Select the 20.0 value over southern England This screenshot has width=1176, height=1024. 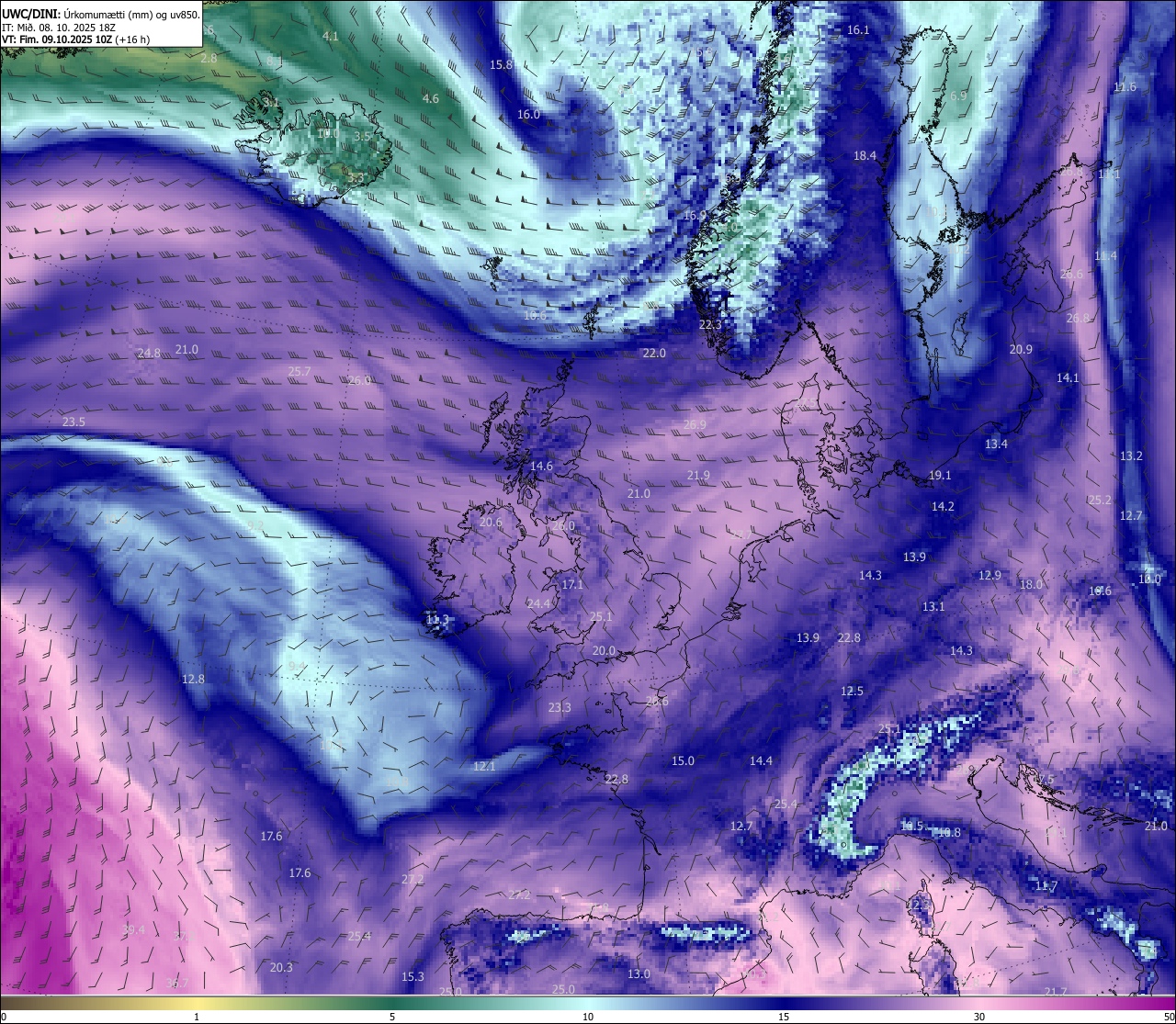[604, 651]
